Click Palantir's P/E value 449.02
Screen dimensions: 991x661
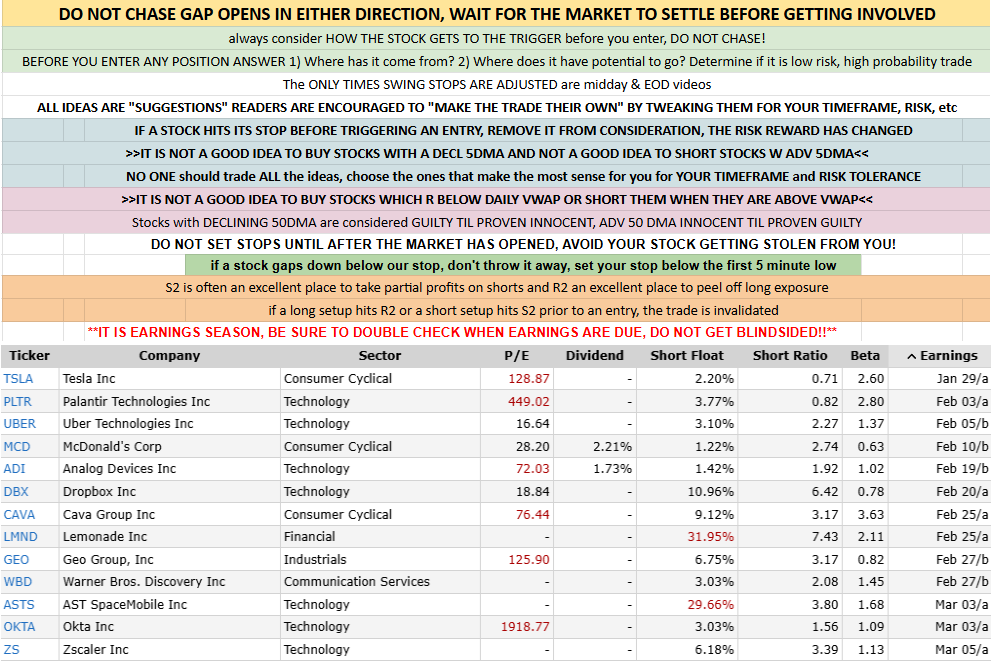click(529, 401)
